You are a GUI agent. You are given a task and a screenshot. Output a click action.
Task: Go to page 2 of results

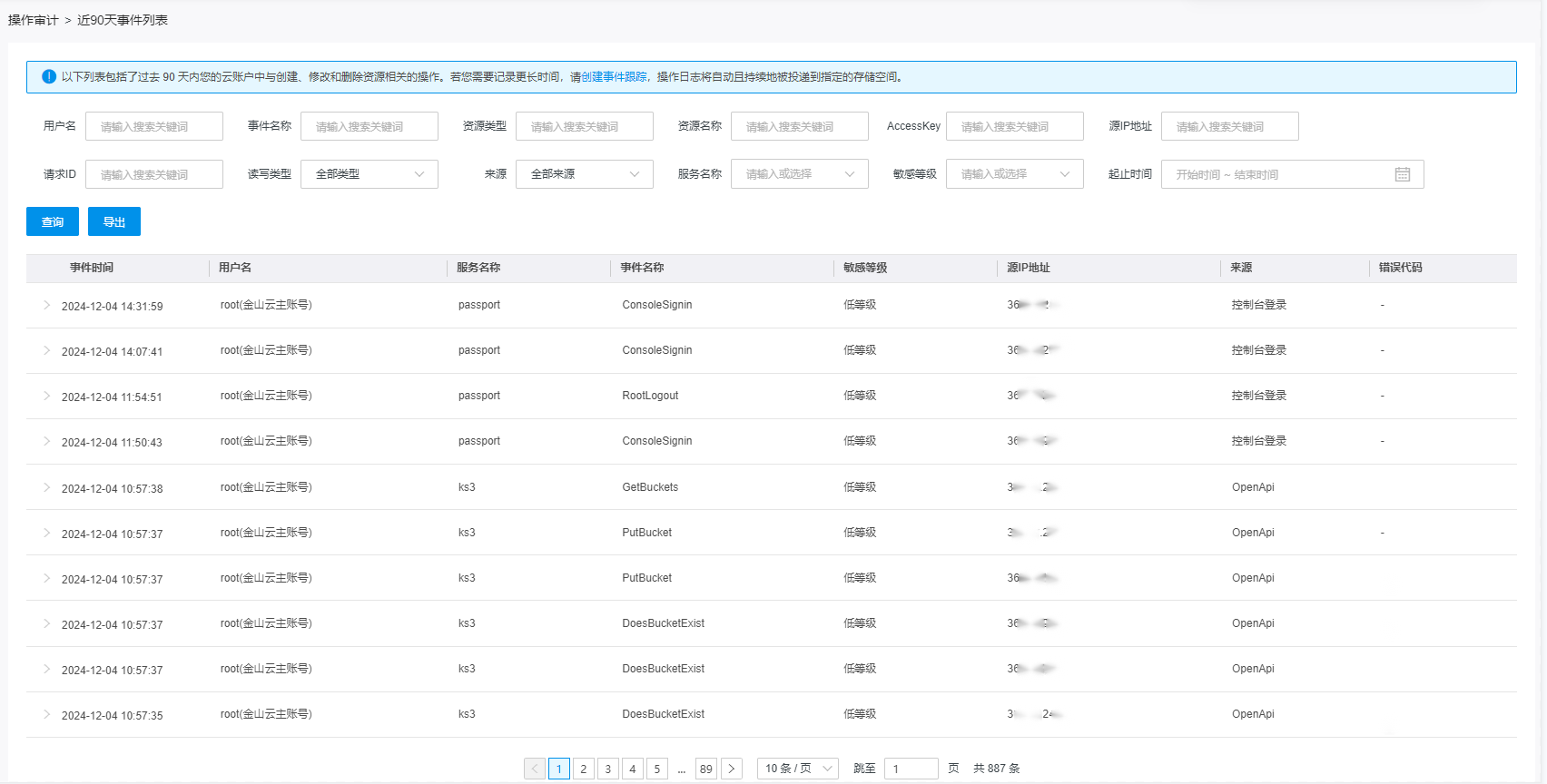[584, 769]
